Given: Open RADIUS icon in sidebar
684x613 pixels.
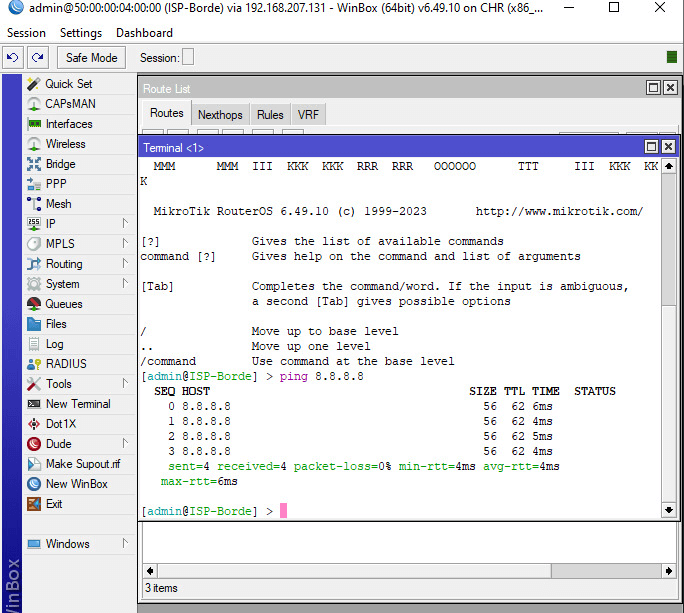Looking at the screenshot, I should pyautogui.click(x=34, y=364).
